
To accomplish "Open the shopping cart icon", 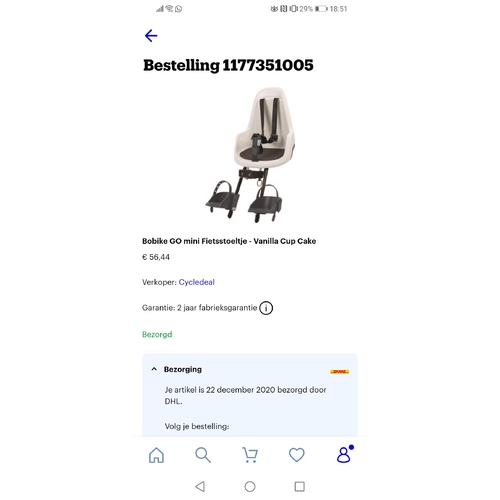I will (x=250, y=455).
